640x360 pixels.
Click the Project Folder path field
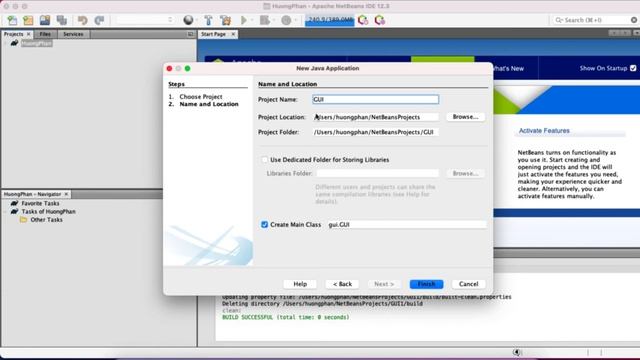pos(376,132)
